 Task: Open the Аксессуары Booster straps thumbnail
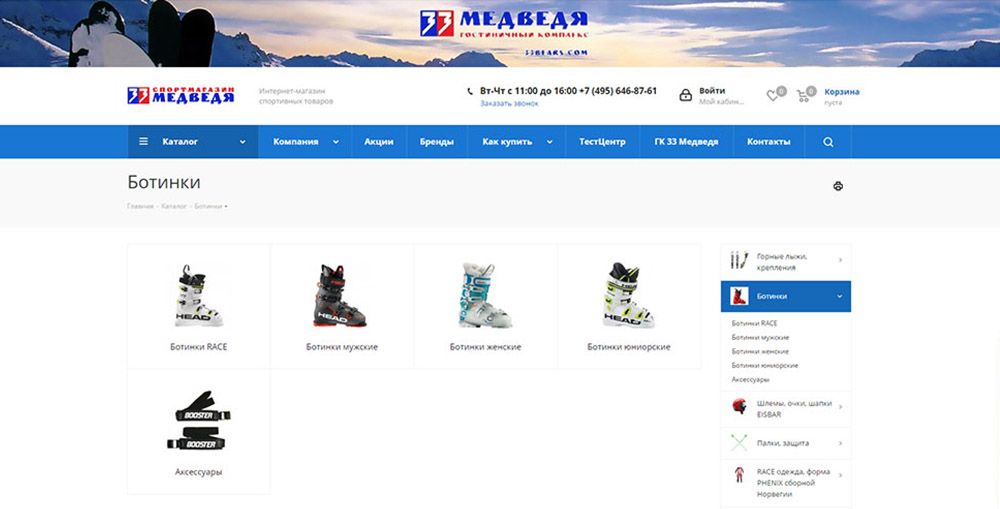[197, 420]
